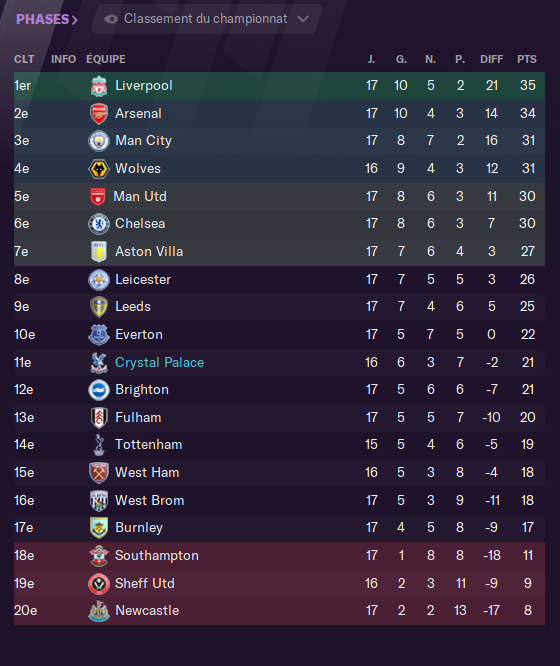
Task: Click the Arsenal club badge
Action: click(x=99, y=114)
